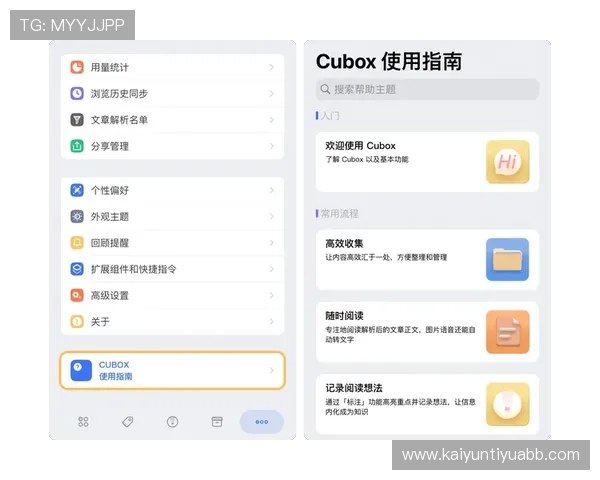Viewport: 600px width, 480px height.
Task: Select the three-dots more tab
Action: (262, 422)
